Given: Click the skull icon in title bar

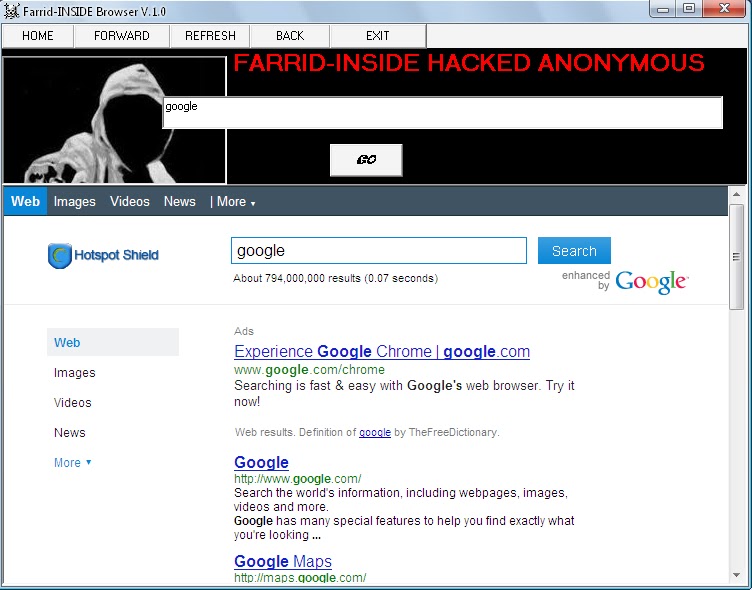Looking at the screenshot, I should [x=12, y=11].
